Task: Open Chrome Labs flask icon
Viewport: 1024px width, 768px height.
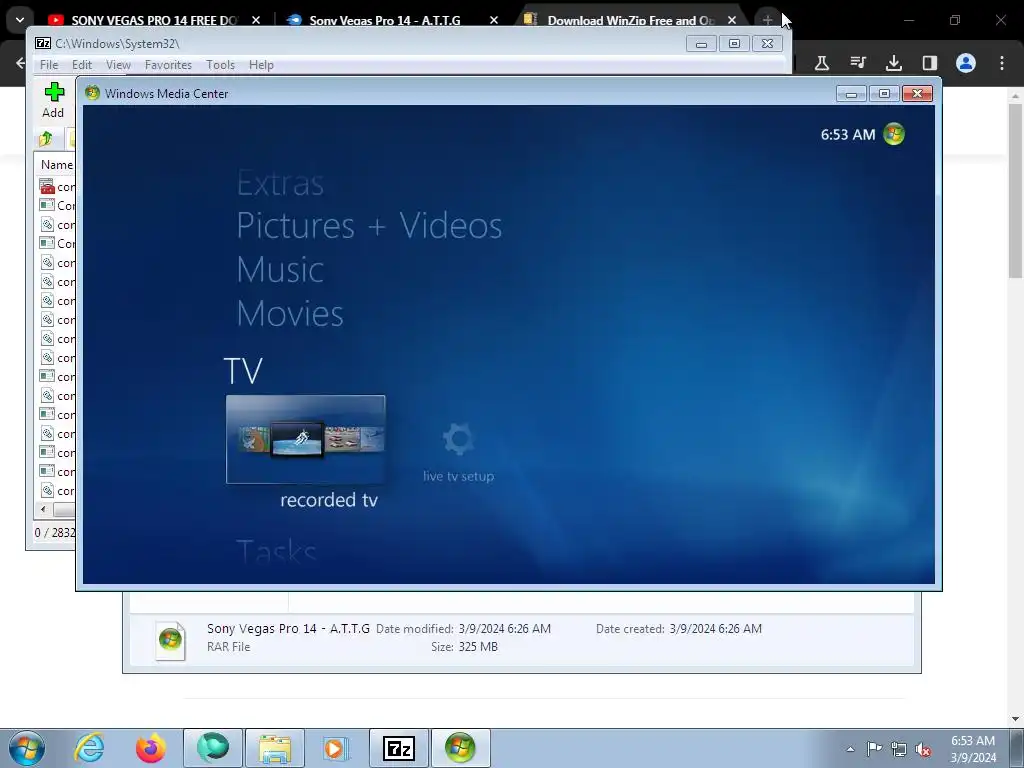Action: pos(822,63)
